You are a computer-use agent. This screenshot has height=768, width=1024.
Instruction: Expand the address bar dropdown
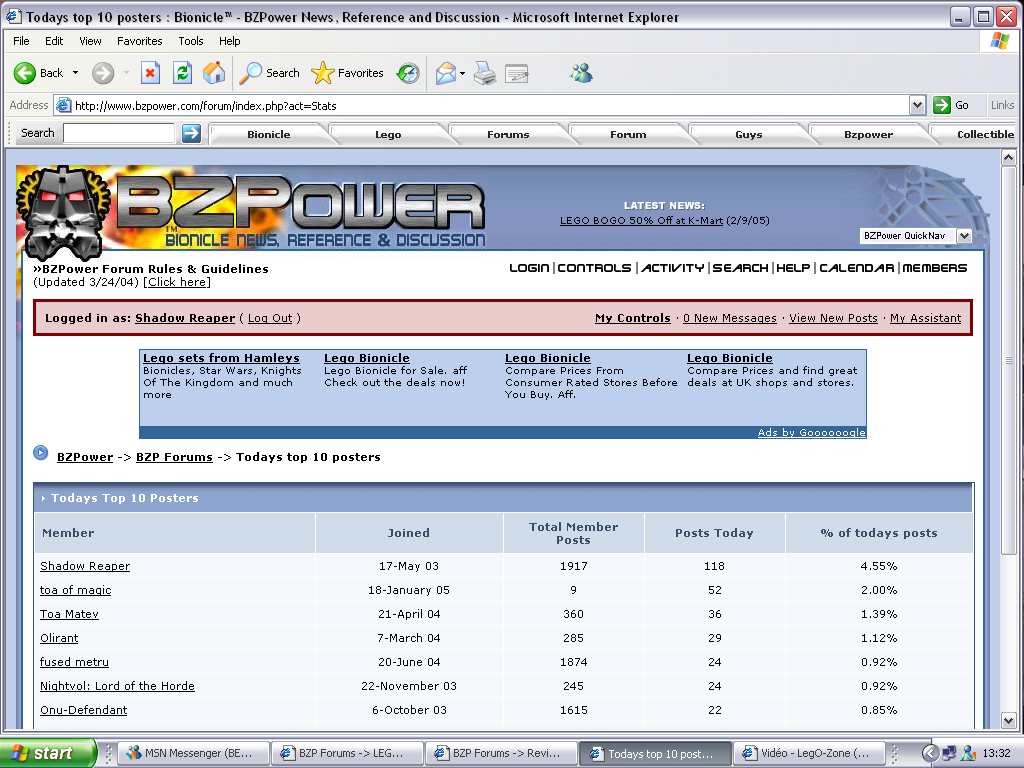pyautogui.click(x=918, y=105)
